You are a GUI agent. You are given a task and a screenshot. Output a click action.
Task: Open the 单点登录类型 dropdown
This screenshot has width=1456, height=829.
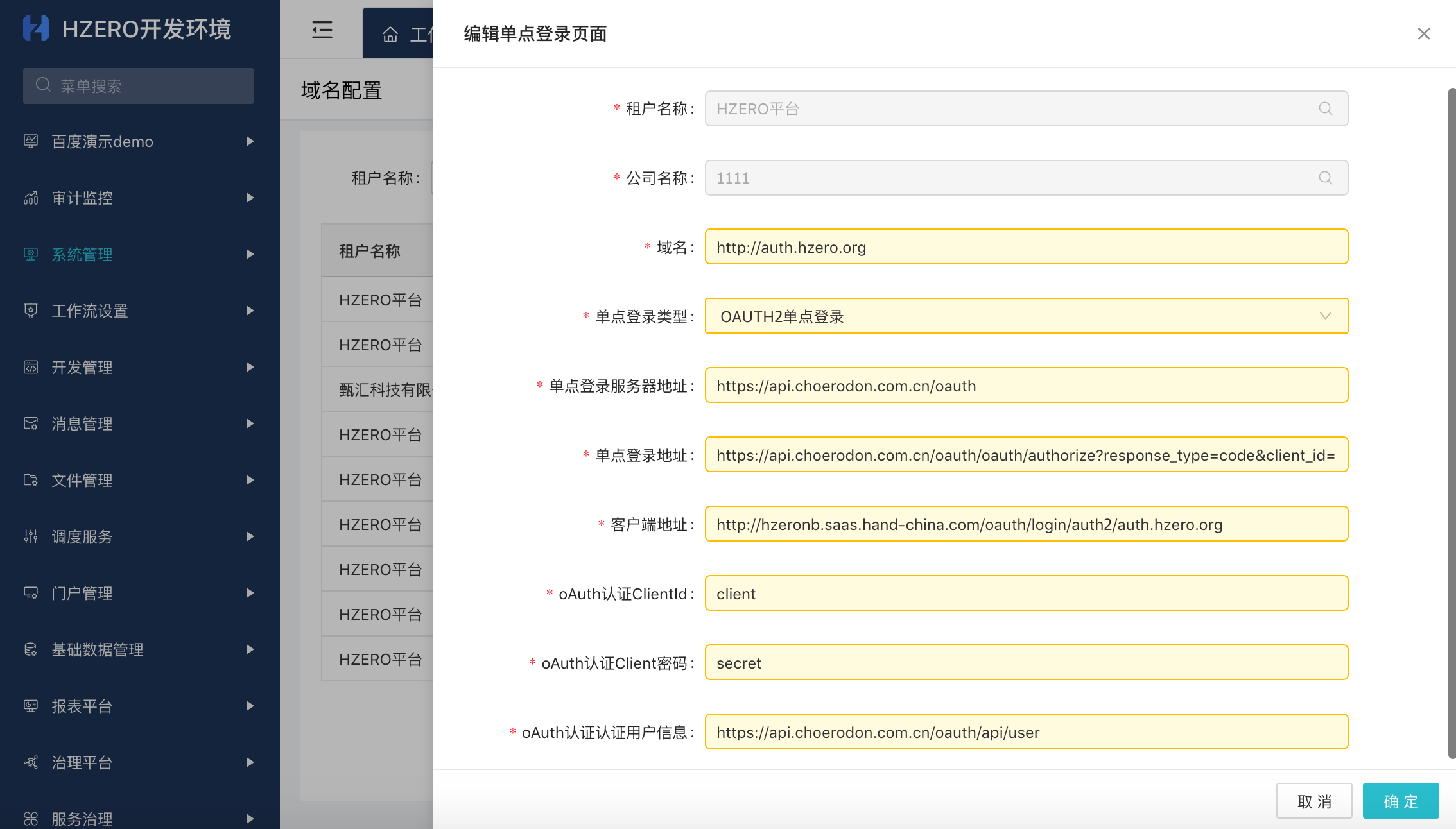point(1325,316)
